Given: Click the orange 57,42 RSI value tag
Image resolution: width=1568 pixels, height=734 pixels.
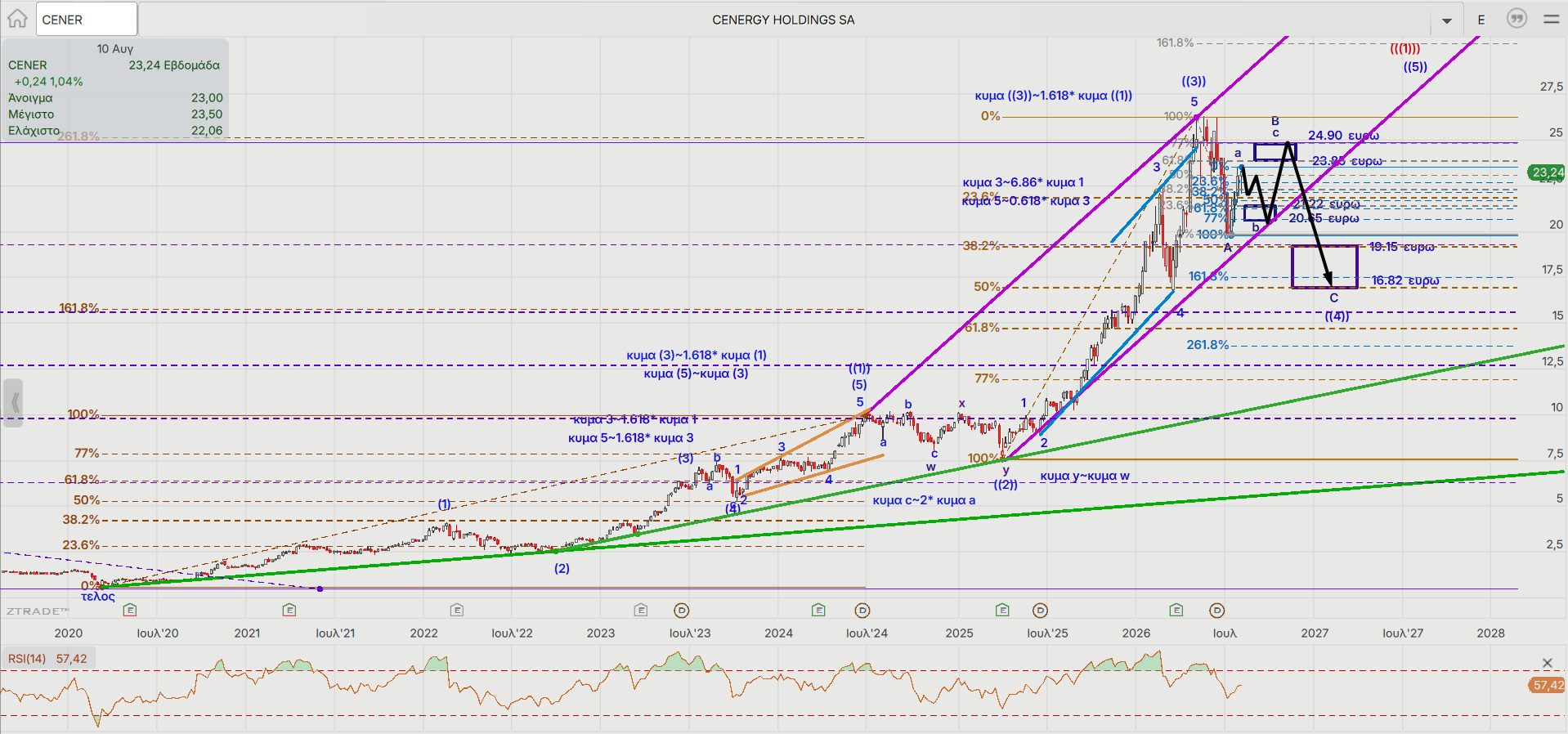Looking at the screenshot, I should click(x=1548, y=685).
